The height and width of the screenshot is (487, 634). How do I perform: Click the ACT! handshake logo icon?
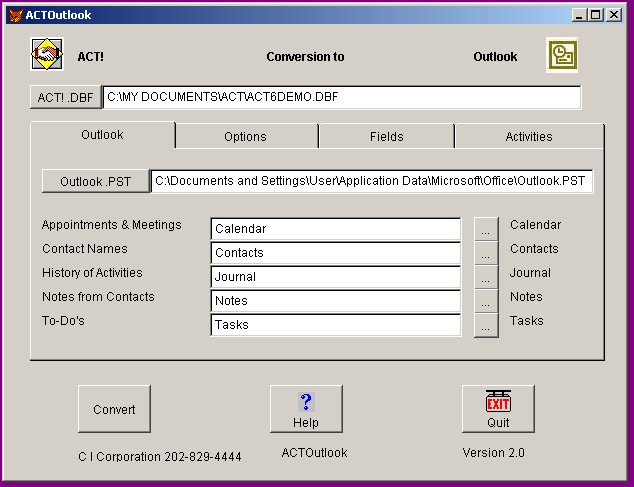click(x=47, y=54)
